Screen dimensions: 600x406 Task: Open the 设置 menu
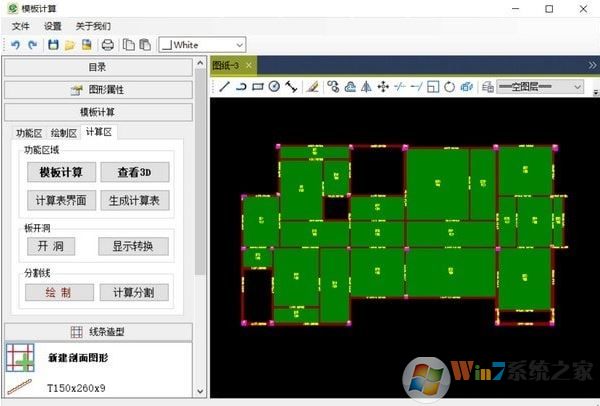click(52, 26)
